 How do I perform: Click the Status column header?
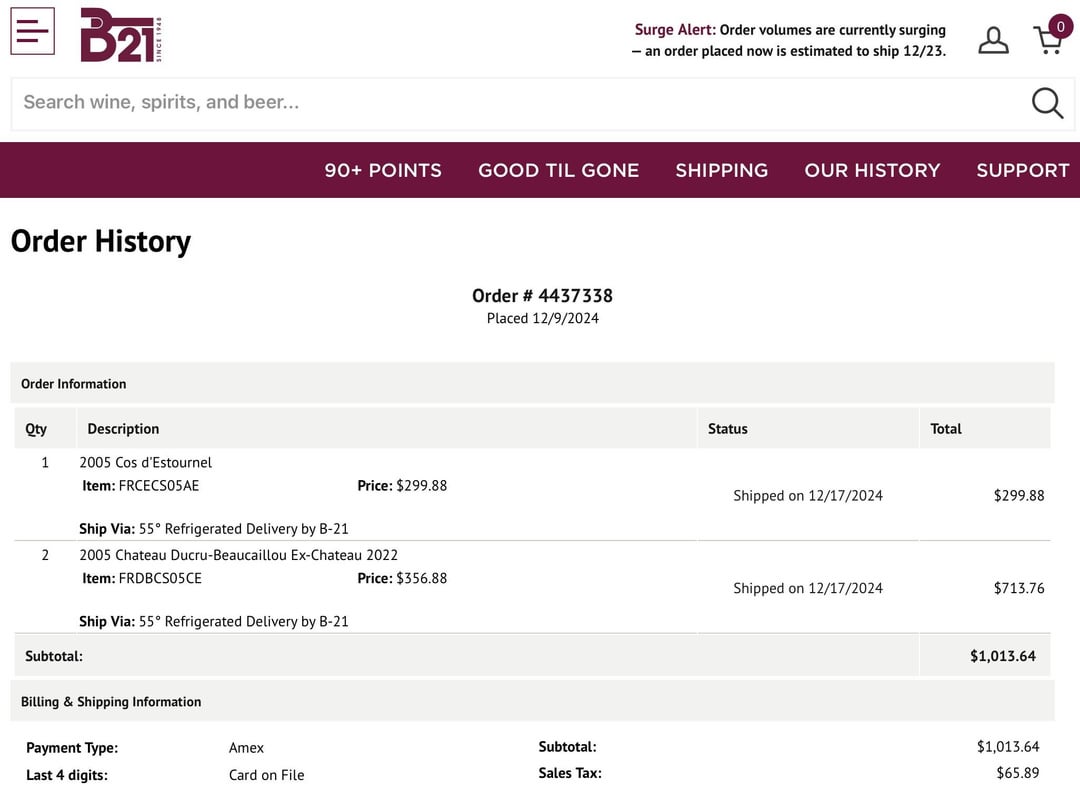point(727,429)
